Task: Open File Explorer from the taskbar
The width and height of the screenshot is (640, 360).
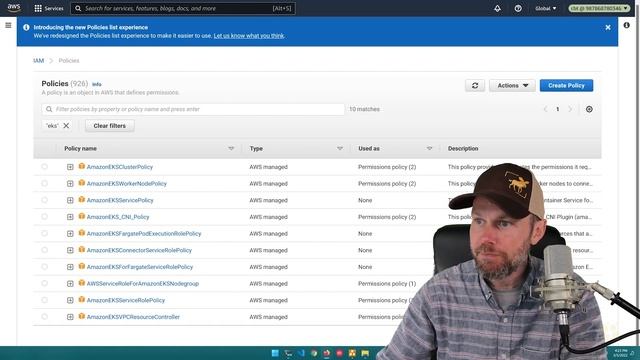Action: point(365,353)
